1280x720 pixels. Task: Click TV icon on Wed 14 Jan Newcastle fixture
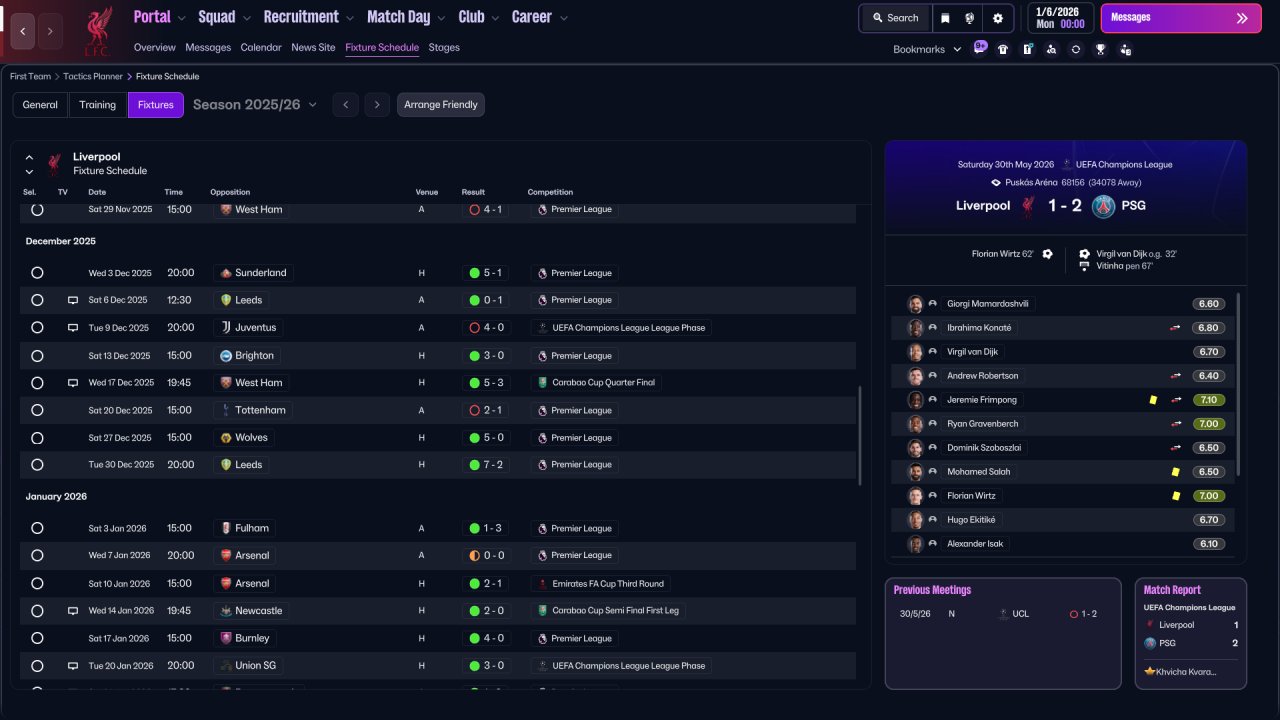(x=73, y=611)
